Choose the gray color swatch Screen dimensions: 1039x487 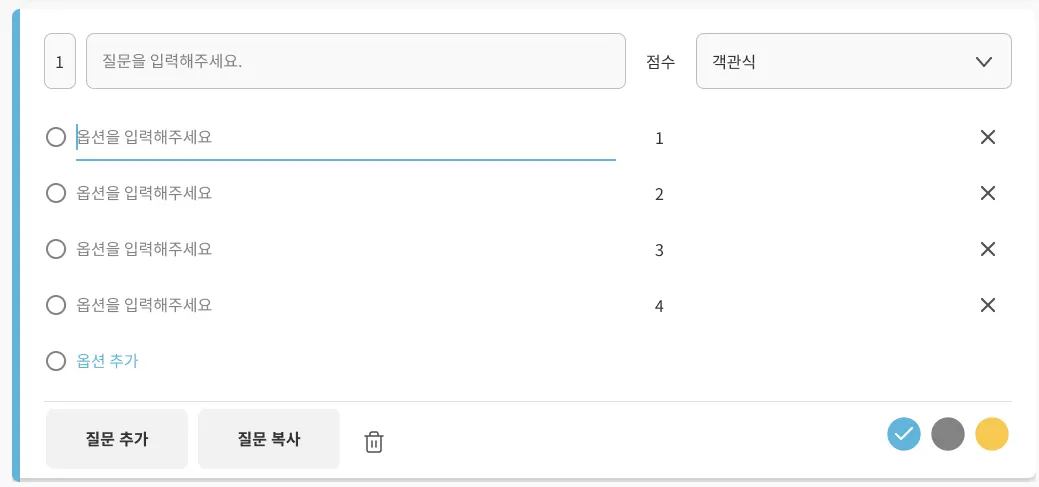948,434
